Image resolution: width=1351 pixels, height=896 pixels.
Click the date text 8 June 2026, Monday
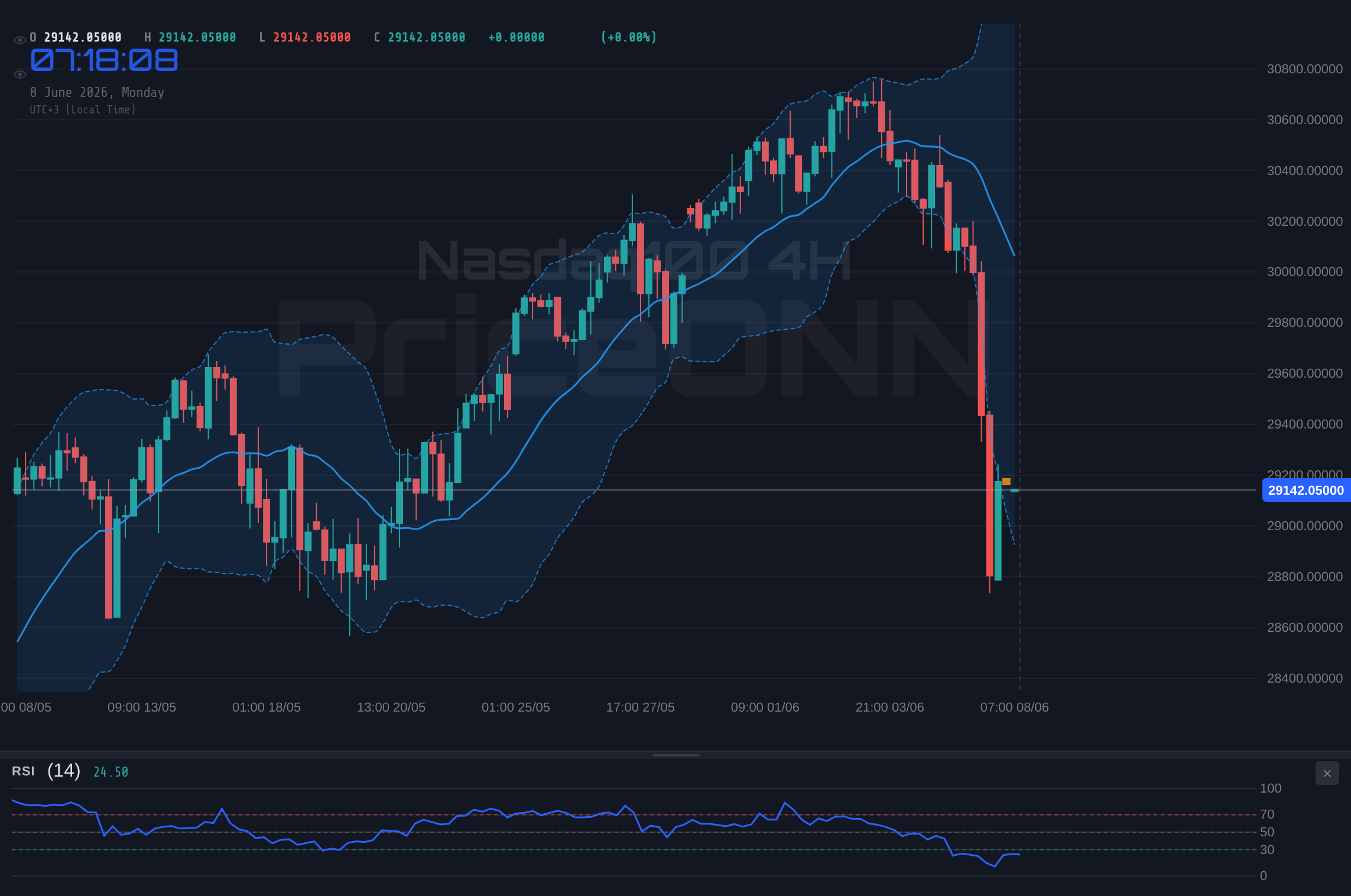[x=97, y=92]
